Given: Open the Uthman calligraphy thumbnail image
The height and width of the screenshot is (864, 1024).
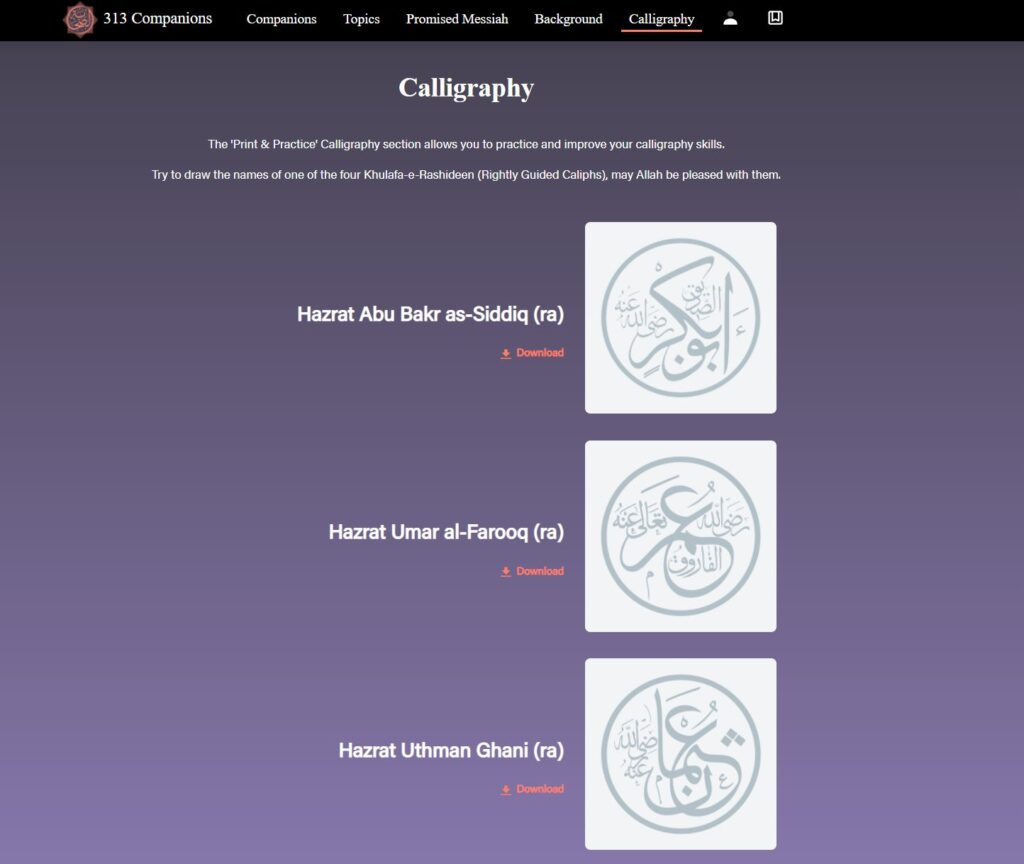Looking at the screenshot, I should [x=680, y=754].
